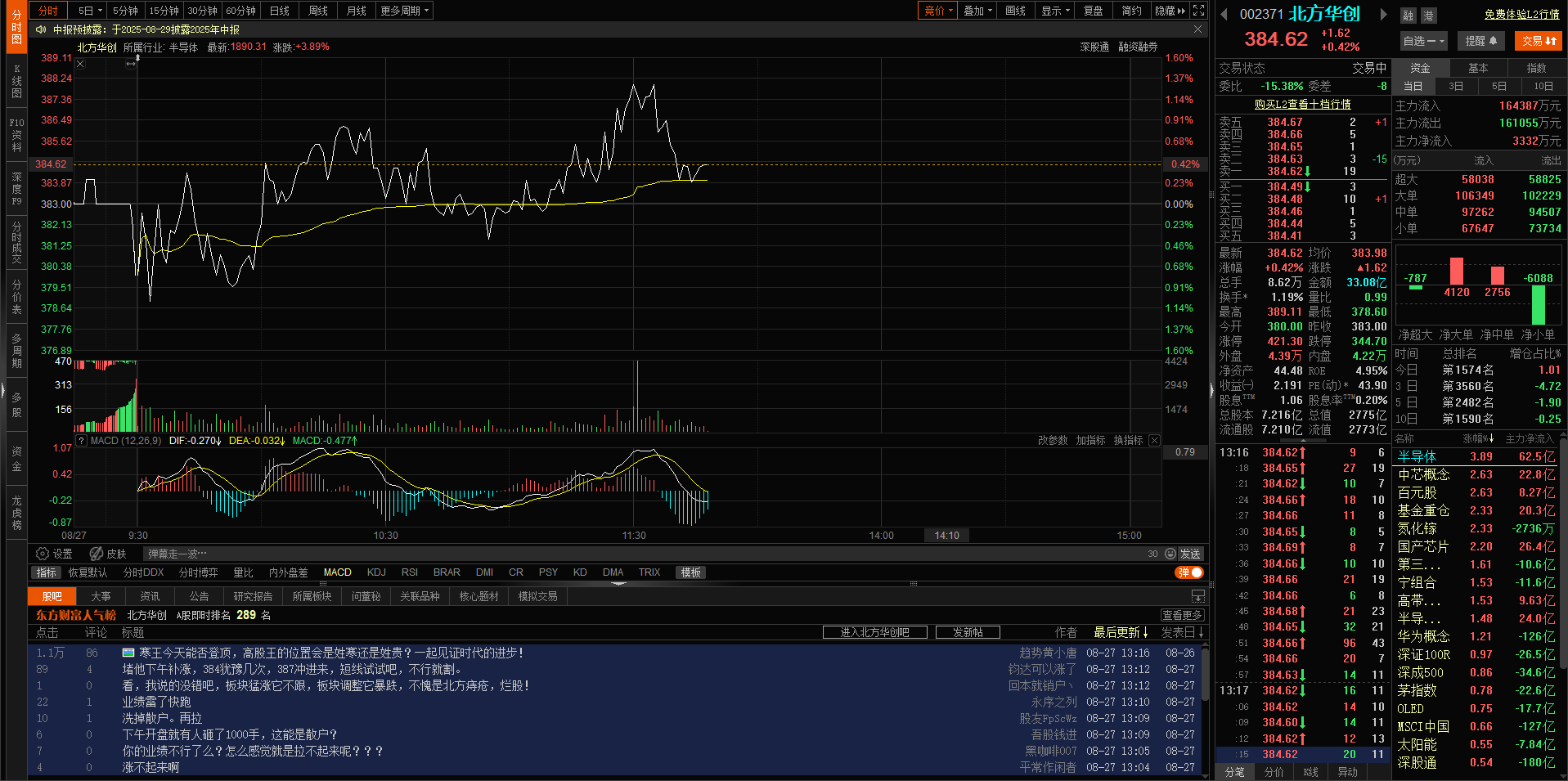The width and height of the screenshot is (1568, 781).
Task: Click 进入北方华创吧 button
Action: pos(875,632)
